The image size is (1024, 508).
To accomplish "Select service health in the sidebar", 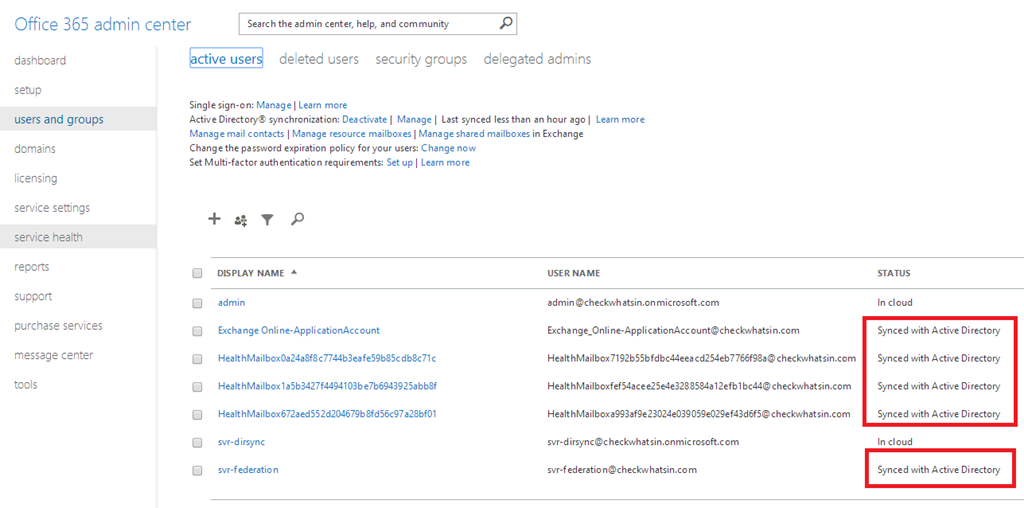I will [48, 237].
